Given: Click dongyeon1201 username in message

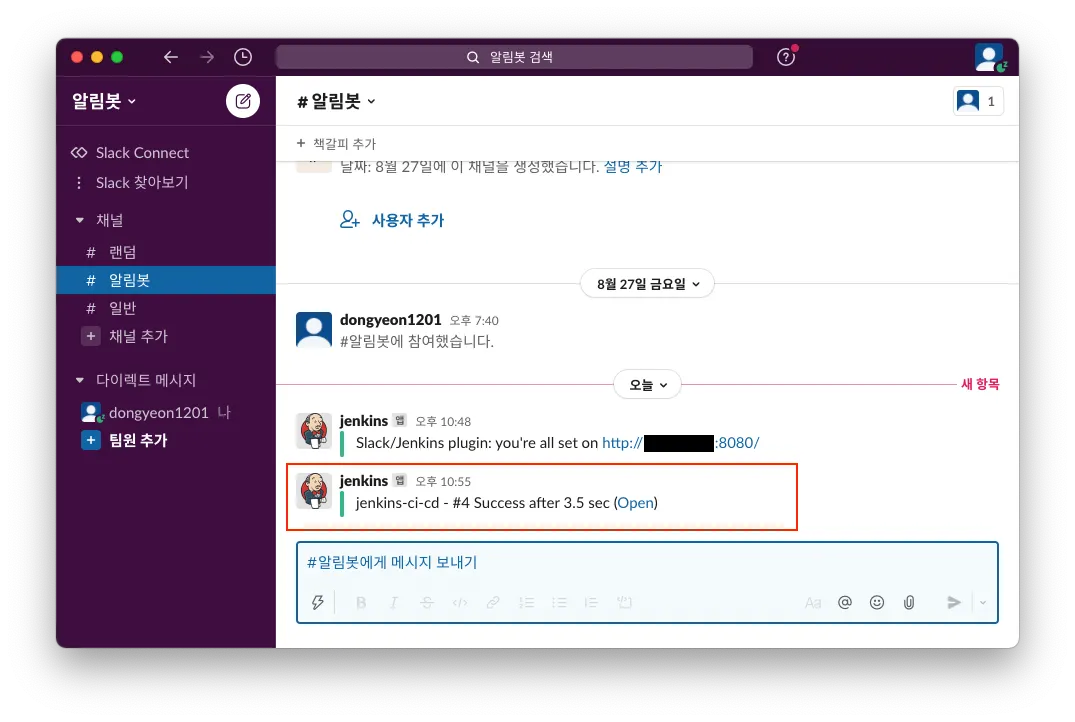Looking at the screenshot, I should click(x=391, y=320).
